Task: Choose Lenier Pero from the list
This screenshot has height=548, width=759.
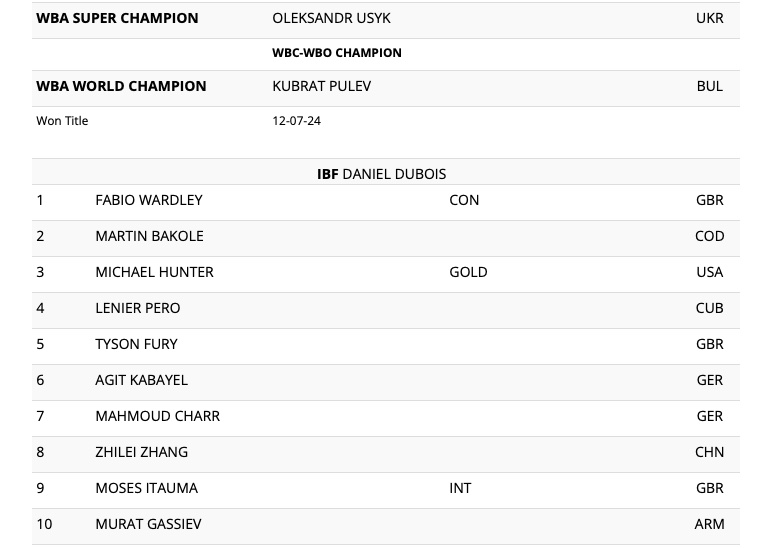Action: (x=138, y=308)
